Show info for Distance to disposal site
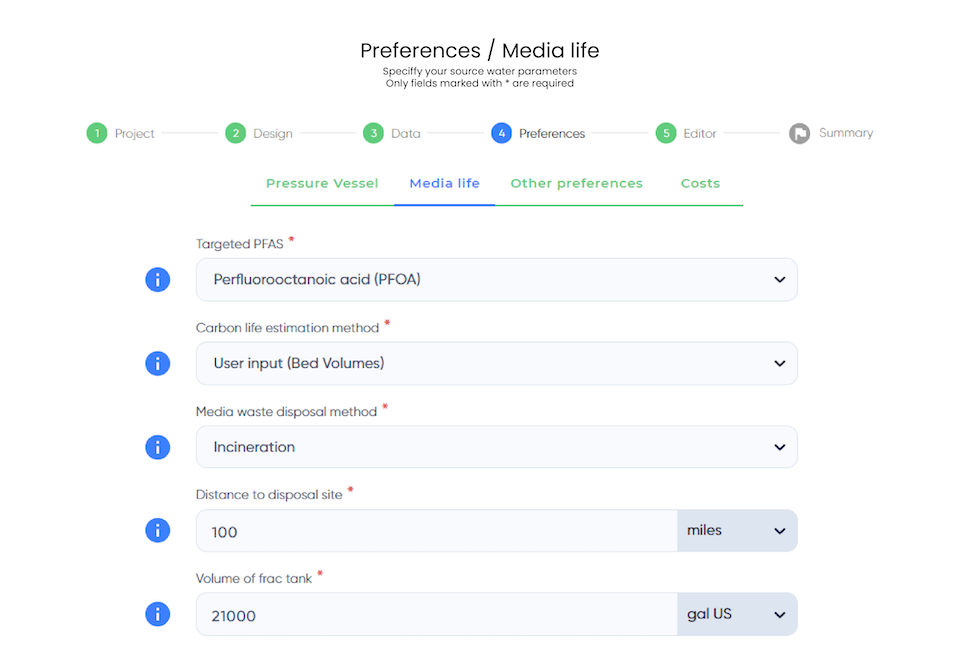 157,530
